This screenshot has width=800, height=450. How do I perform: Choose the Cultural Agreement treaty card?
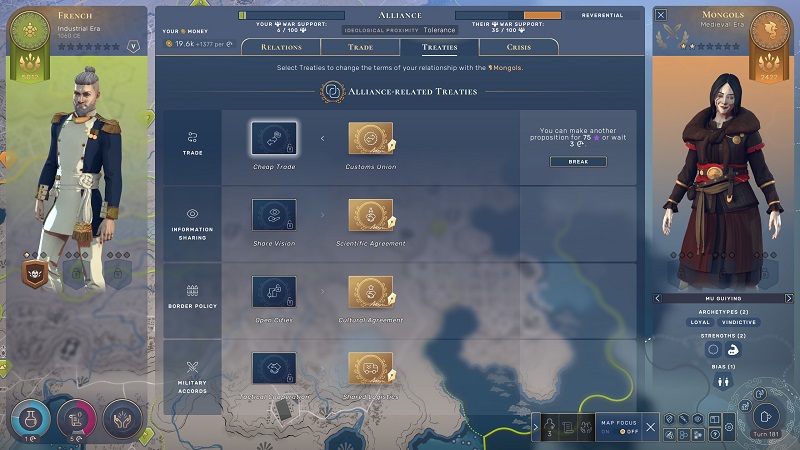371,291
